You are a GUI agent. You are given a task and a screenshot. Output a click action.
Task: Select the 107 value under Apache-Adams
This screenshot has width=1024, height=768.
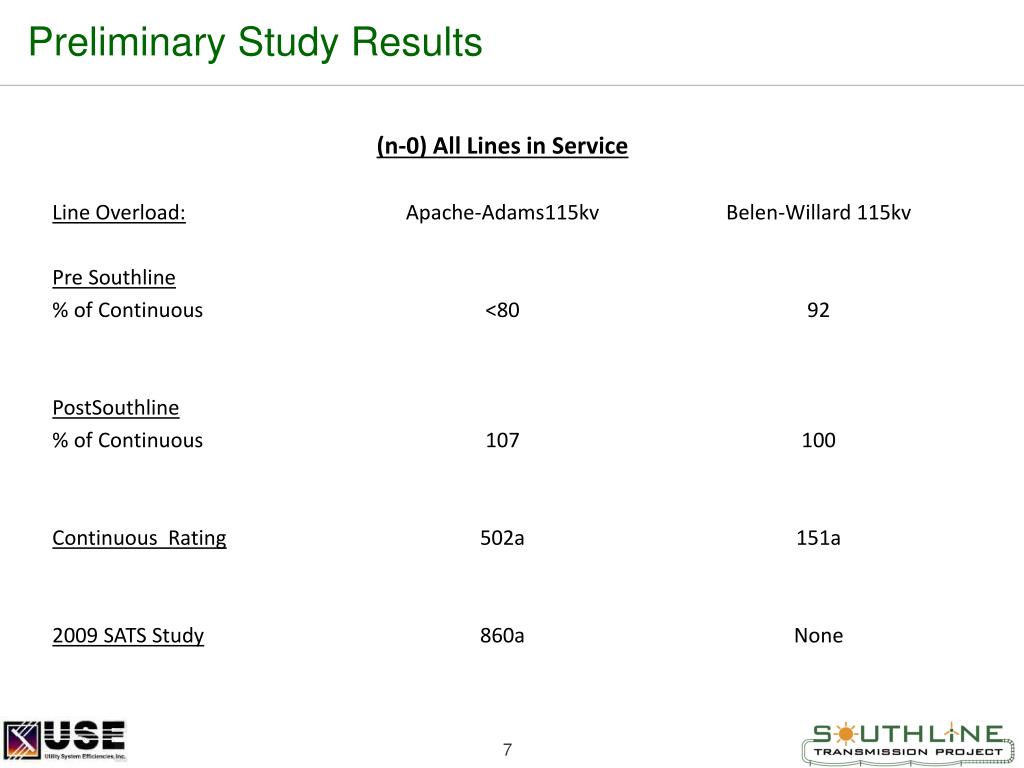502,440
